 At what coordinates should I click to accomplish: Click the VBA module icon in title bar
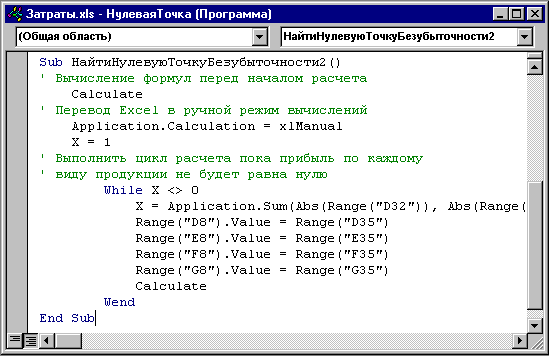pos(15,14)
